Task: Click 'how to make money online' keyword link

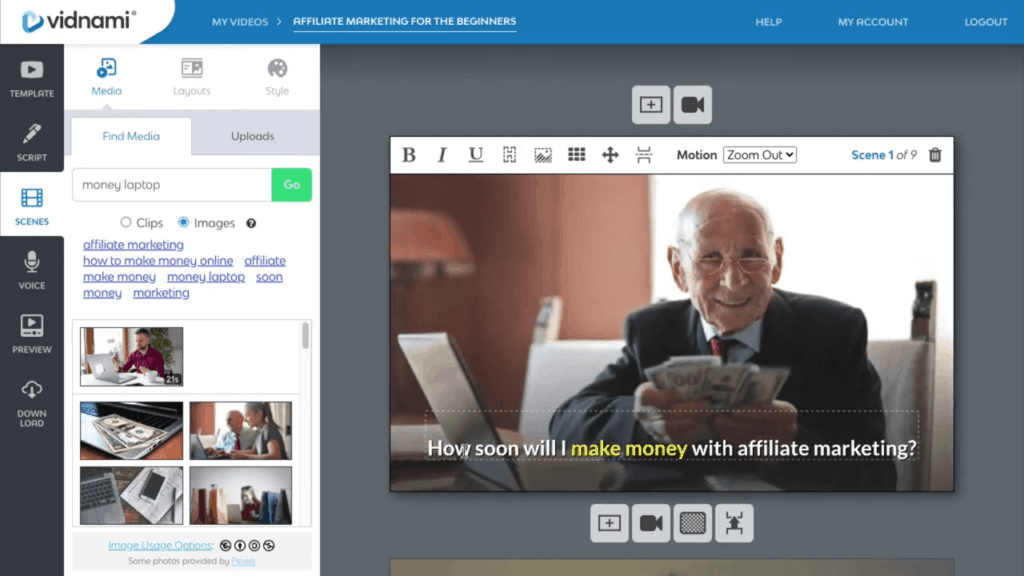Action: click(x=158, y=261)
